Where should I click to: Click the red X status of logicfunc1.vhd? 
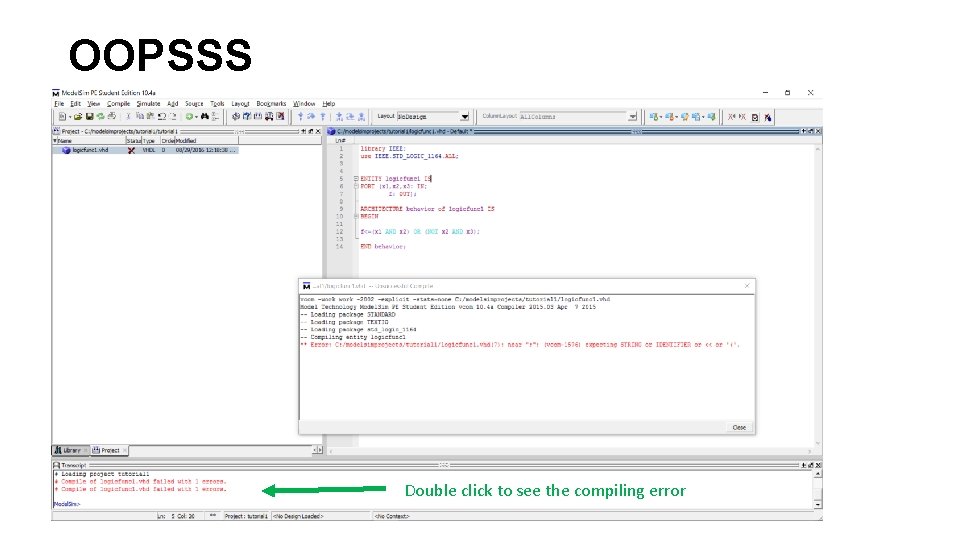click(x=131, y=150)
